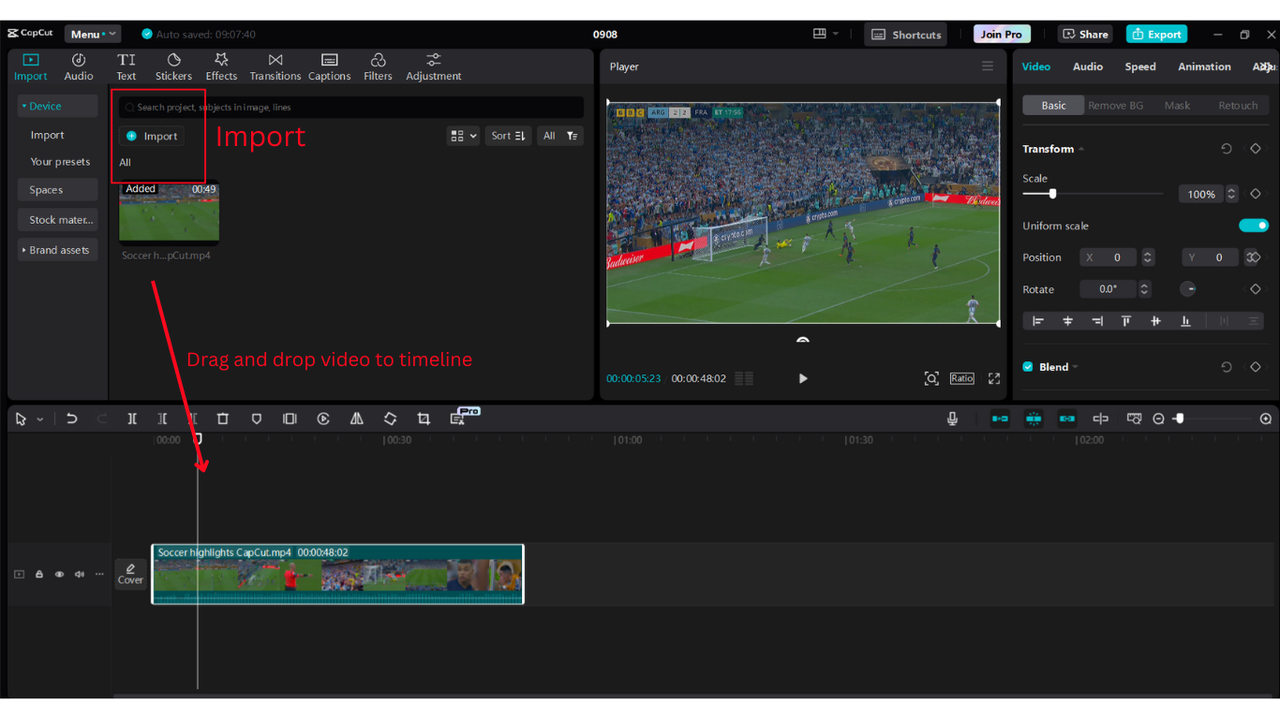Click the Rotate clip icon

click(x=390, y=419)
